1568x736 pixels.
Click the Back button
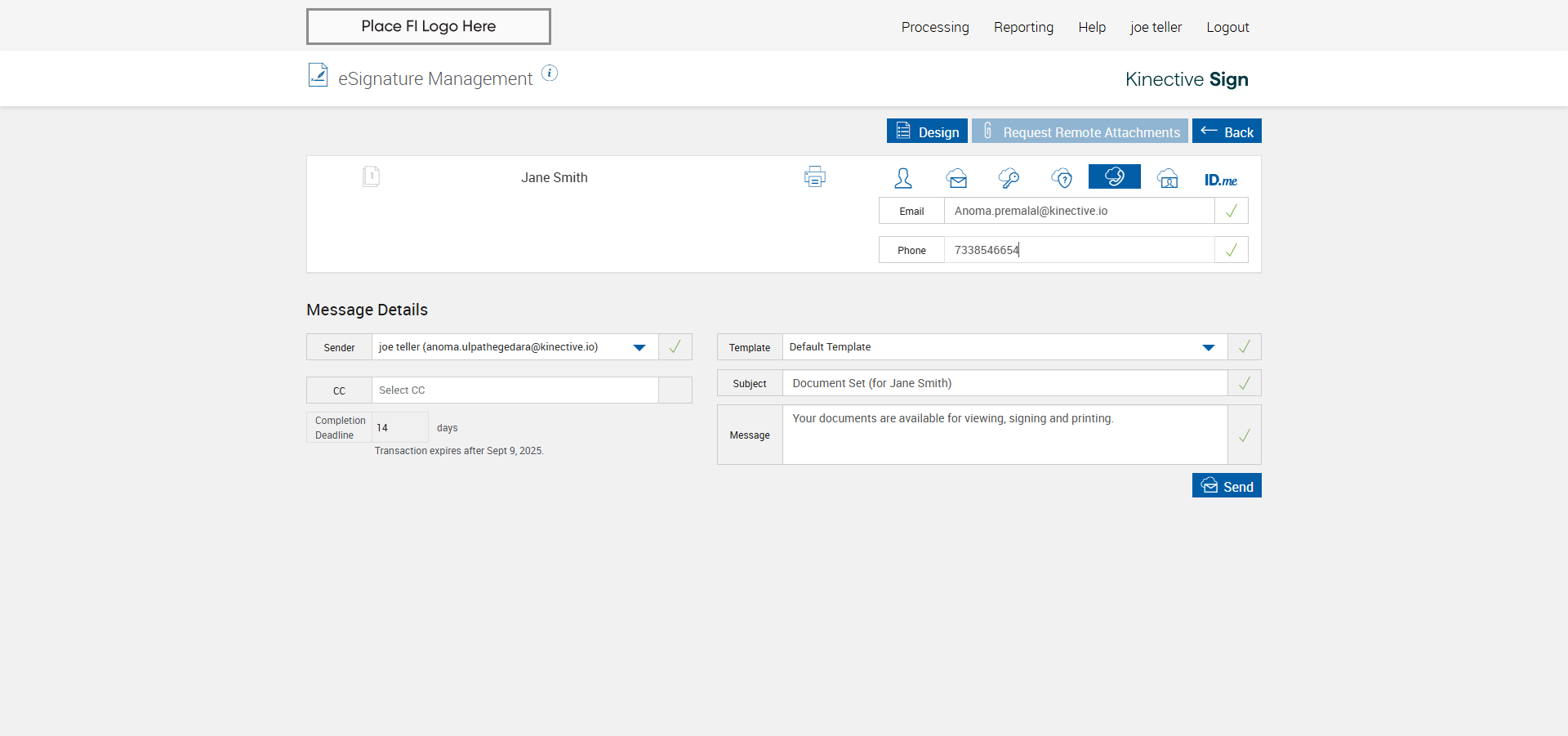click(x=1227, y=132)
